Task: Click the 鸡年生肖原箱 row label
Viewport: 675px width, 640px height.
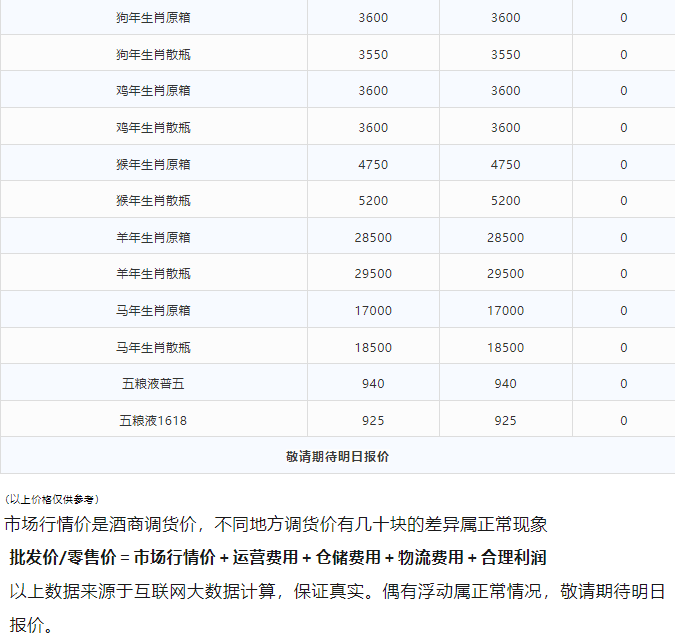Action: point(153,91)
